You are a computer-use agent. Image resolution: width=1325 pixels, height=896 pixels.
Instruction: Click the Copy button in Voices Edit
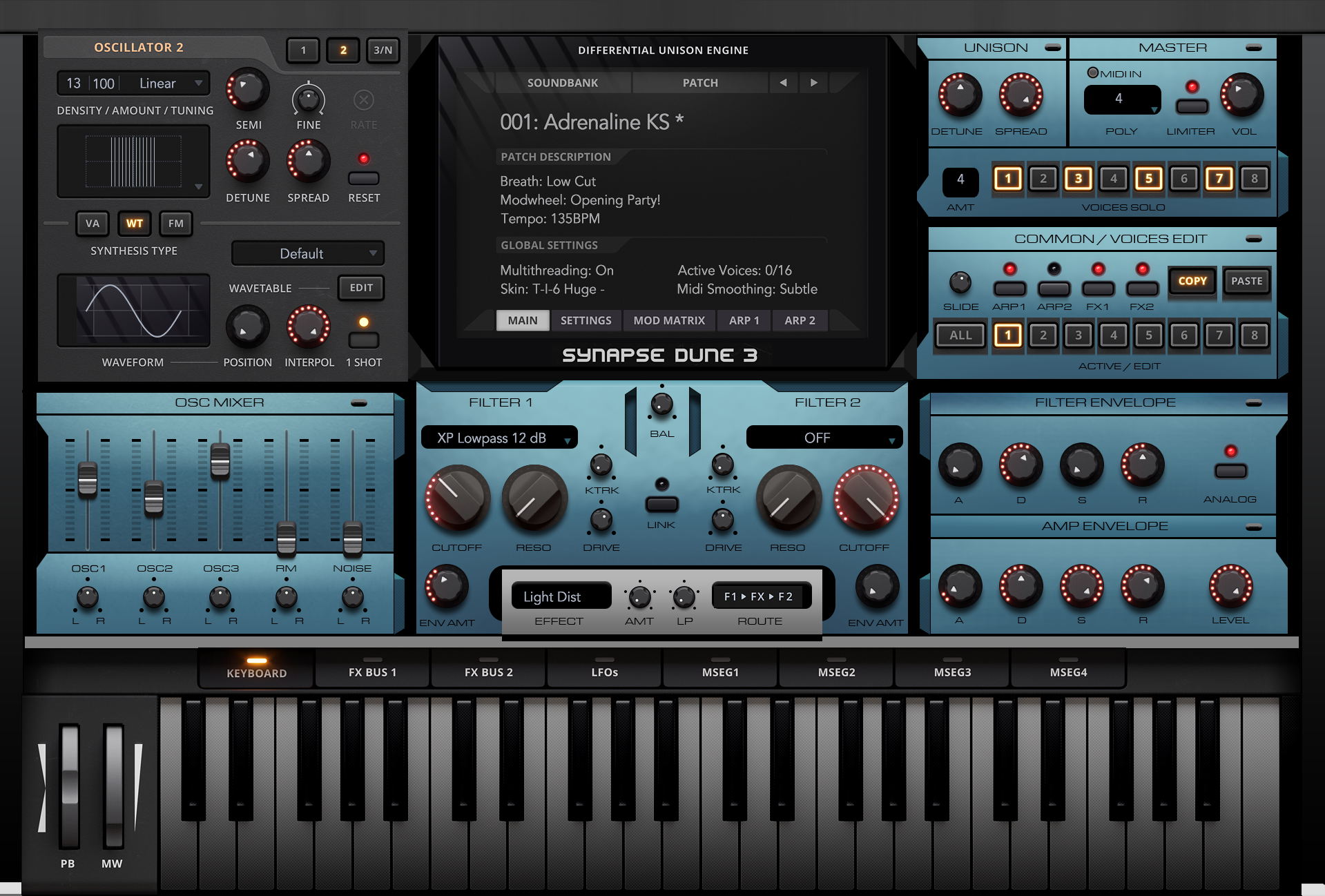(1192, 281)
